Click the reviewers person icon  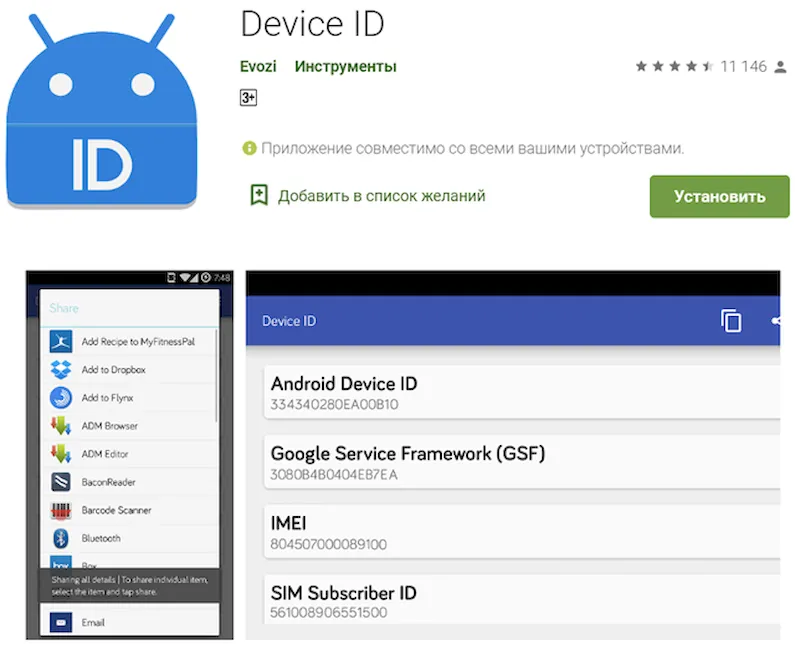click(x=780, y=66)
